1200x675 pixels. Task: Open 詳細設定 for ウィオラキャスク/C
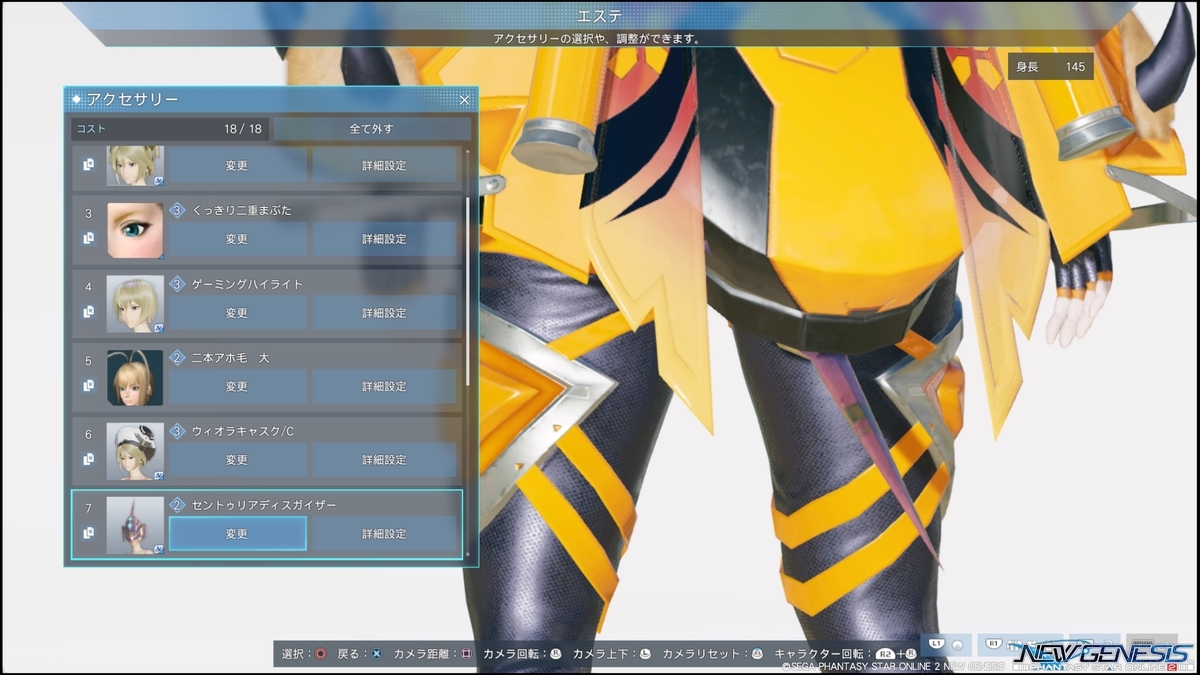point(384,460)
